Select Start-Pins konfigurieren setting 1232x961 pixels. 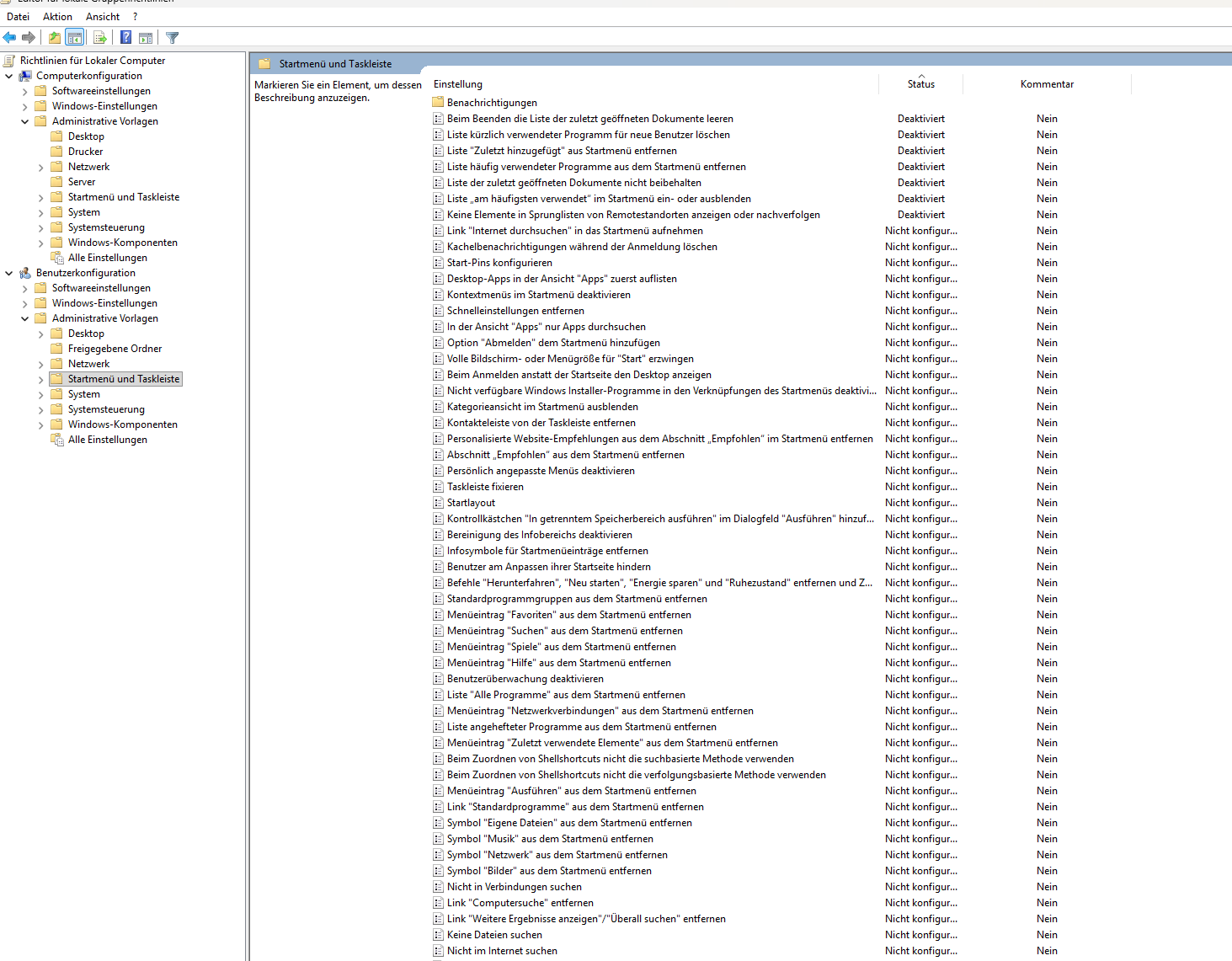pos(499,263)
